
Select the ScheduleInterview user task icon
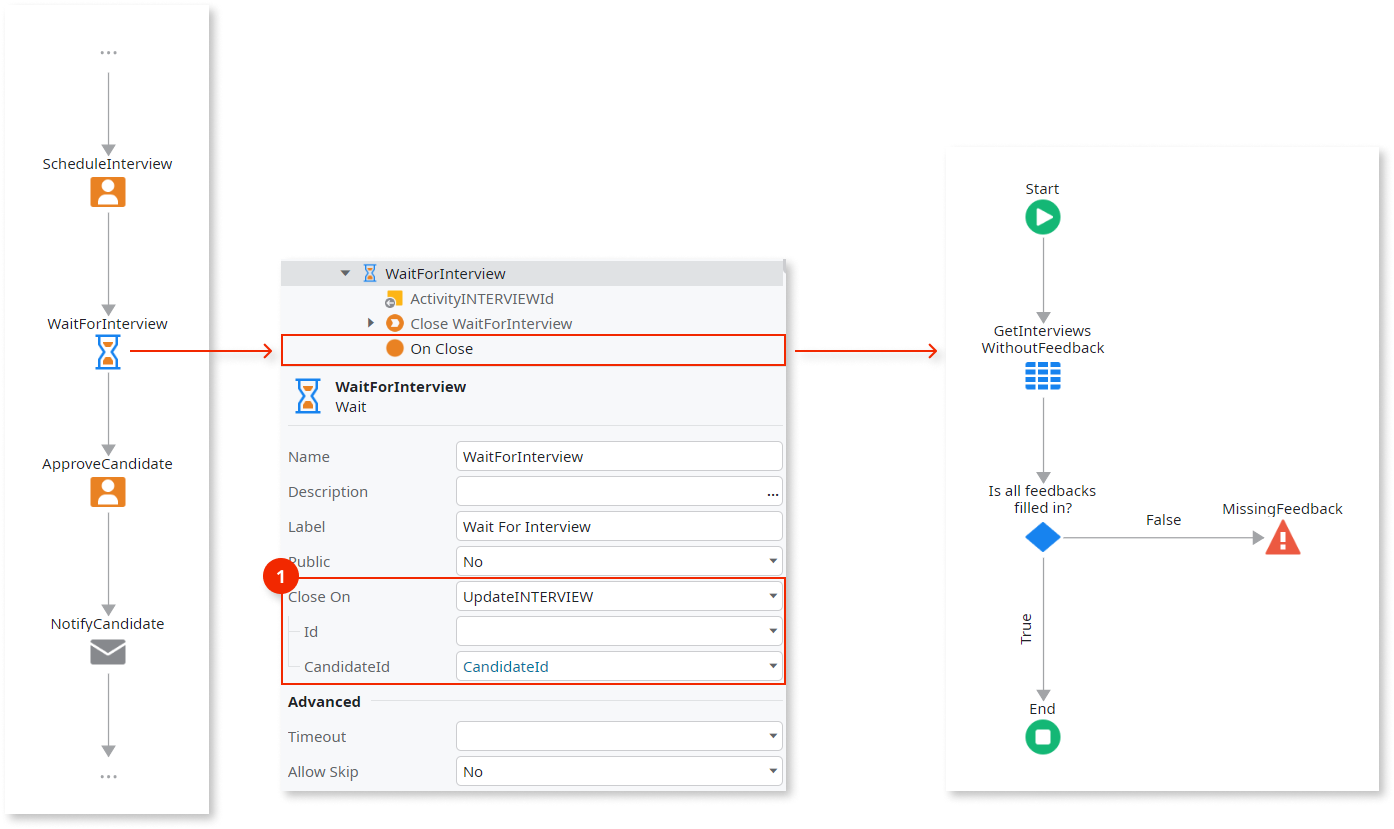pyautogui.click(x=107, y=192)
